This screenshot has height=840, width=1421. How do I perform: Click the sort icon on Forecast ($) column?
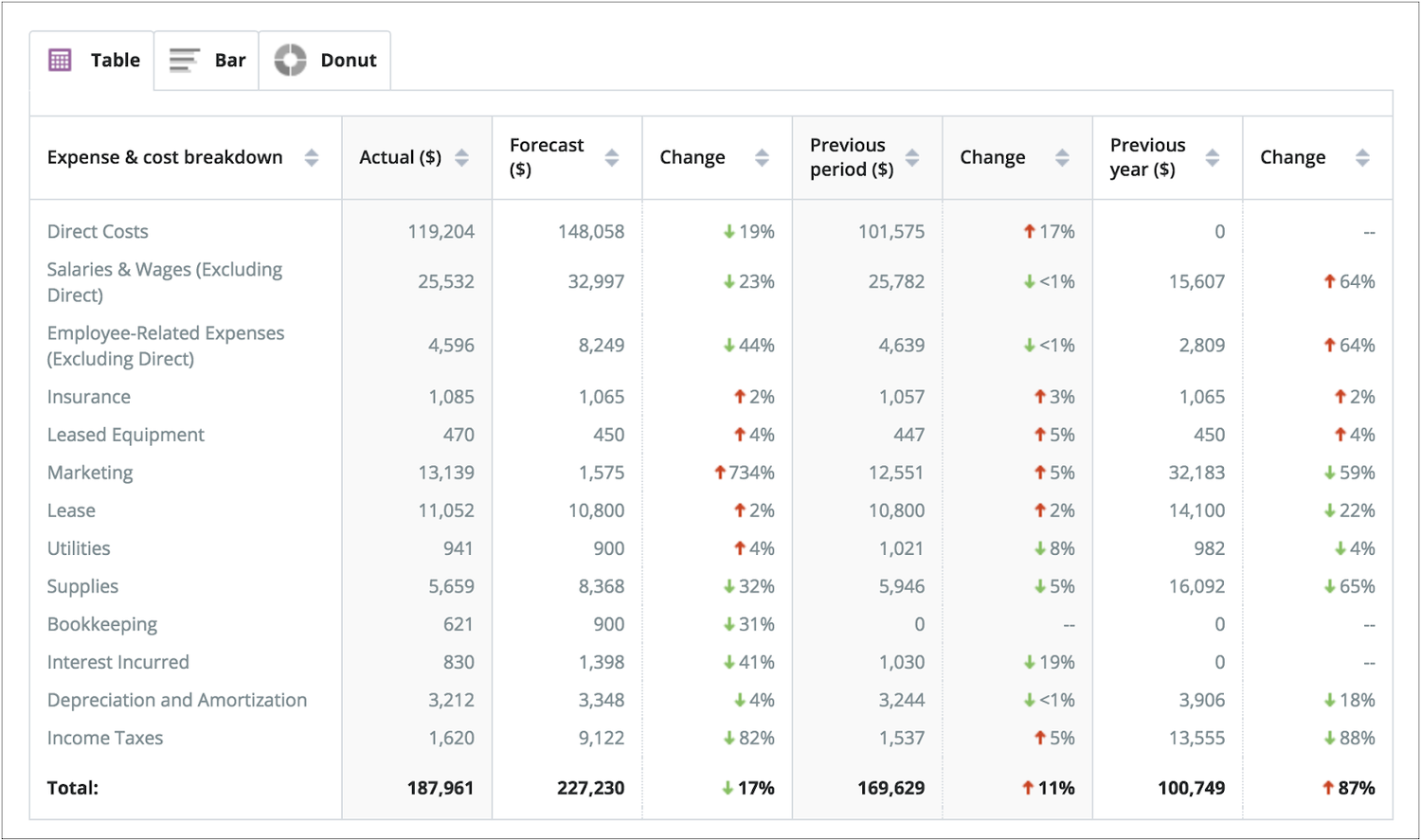611,158
